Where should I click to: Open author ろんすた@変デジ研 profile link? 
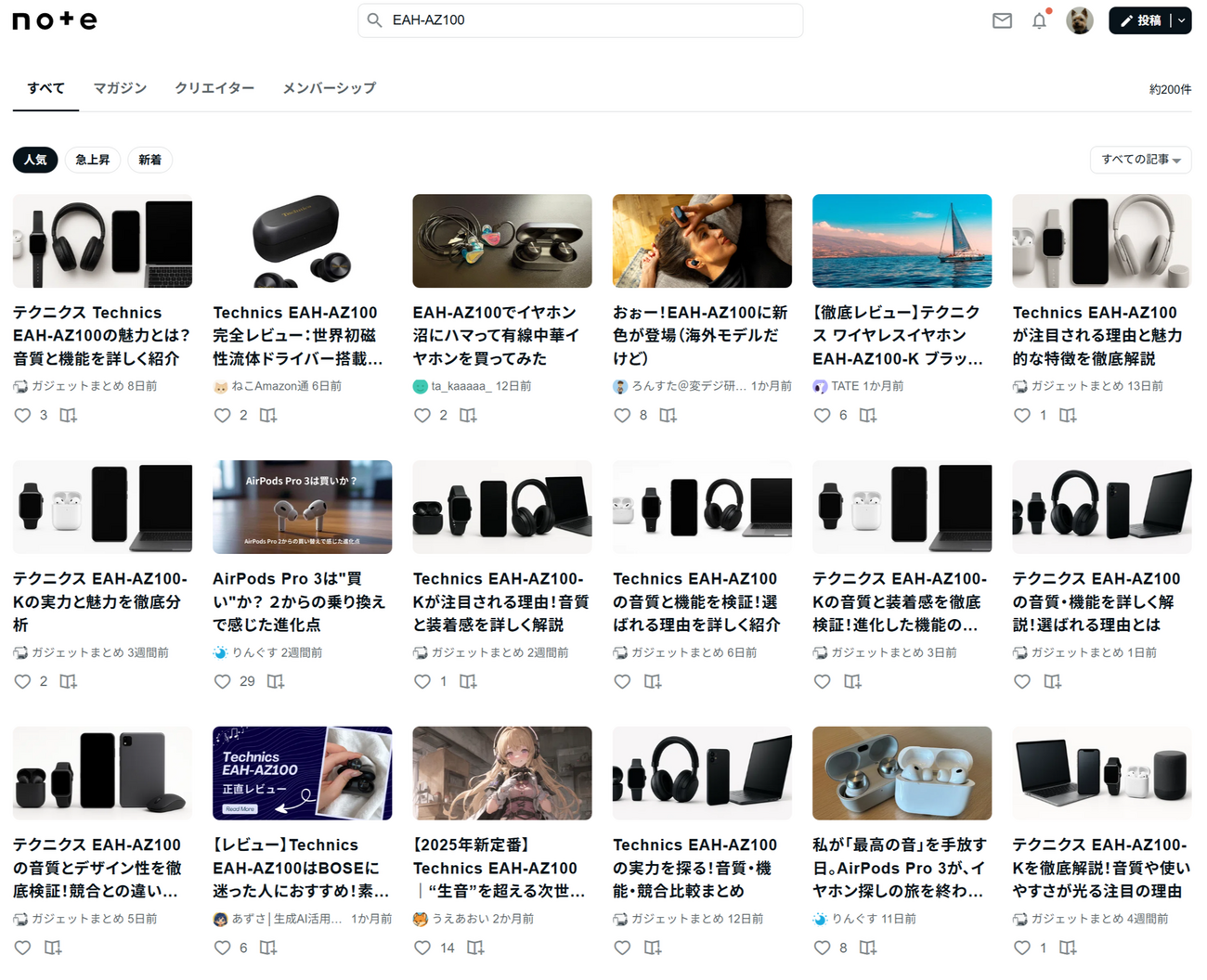tap(689, 386)
